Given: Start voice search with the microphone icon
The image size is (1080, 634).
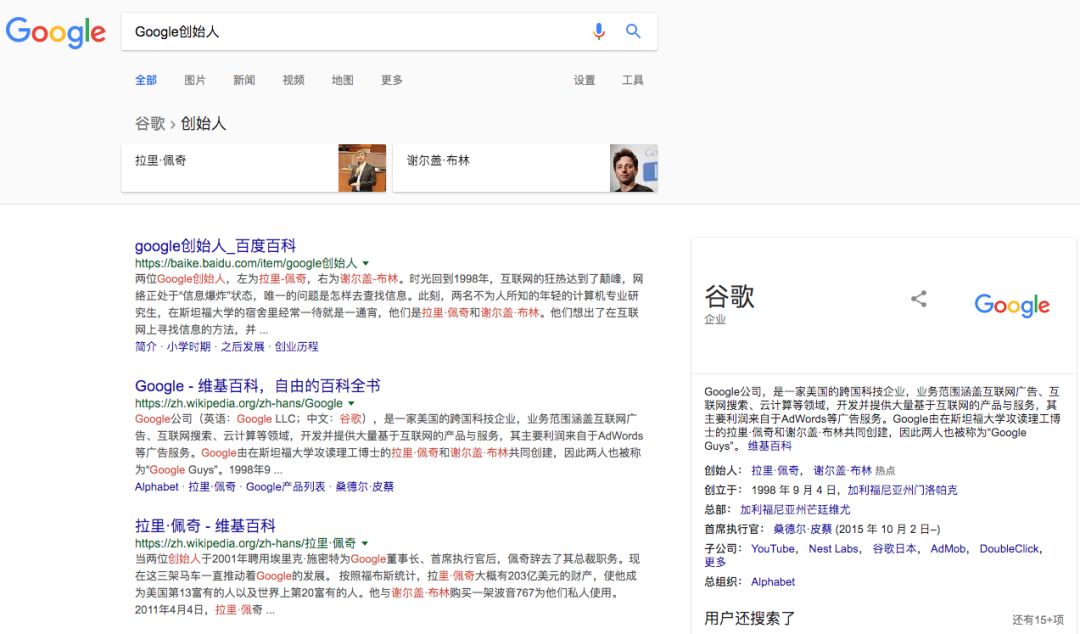Looking at the screenshot, I should point(599,31).
